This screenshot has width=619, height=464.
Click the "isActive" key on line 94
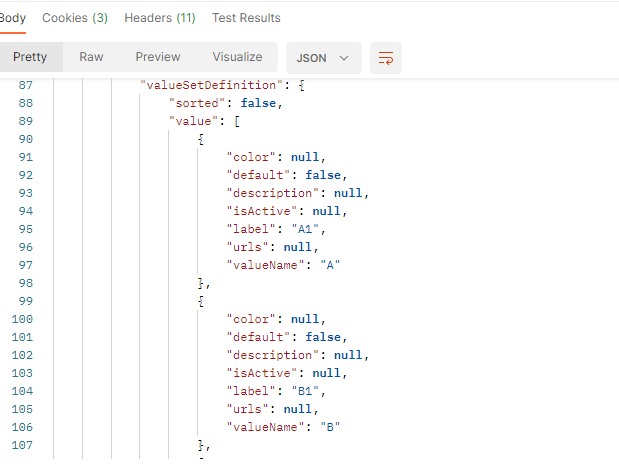262,211
